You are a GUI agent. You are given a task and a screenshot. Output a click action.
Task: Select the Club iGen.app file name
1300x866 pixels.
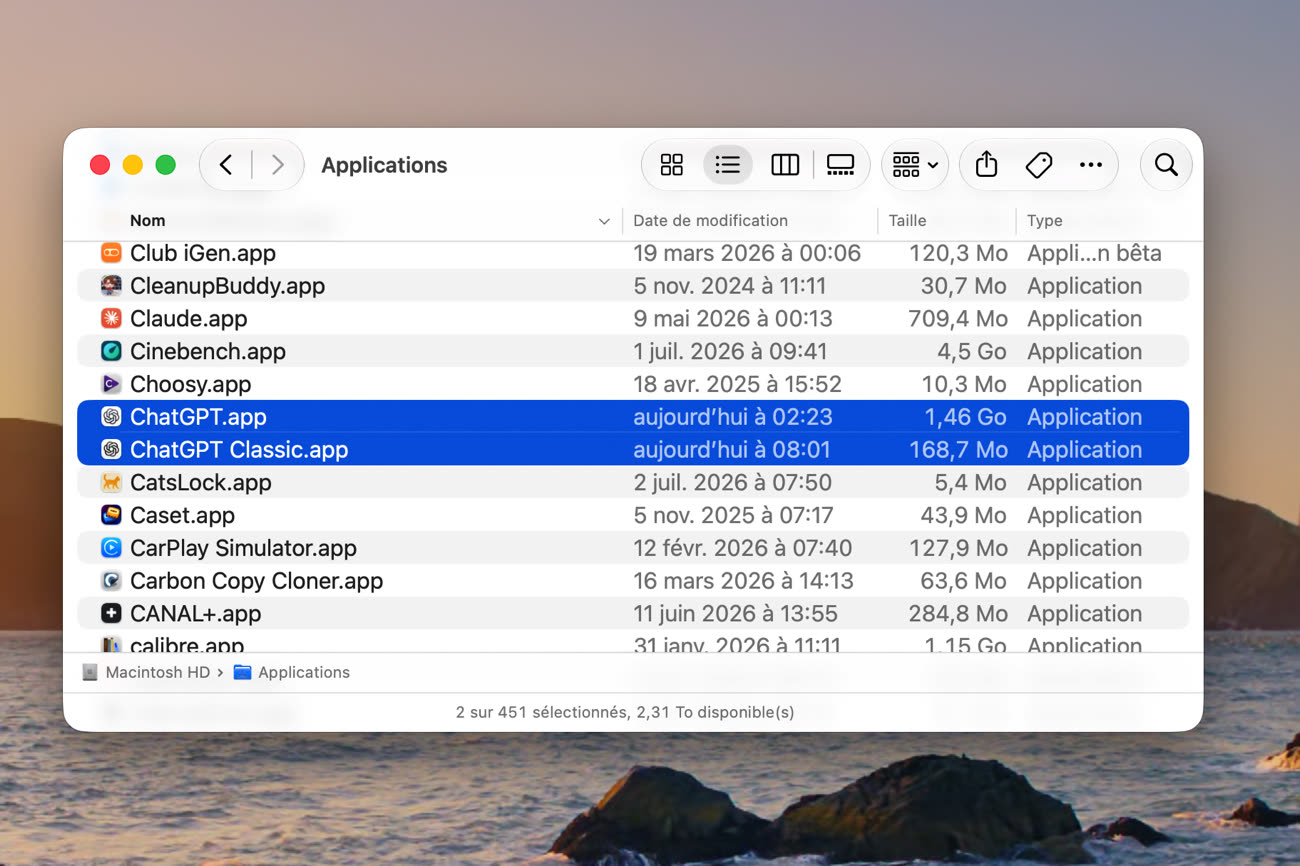coord(203,253)
